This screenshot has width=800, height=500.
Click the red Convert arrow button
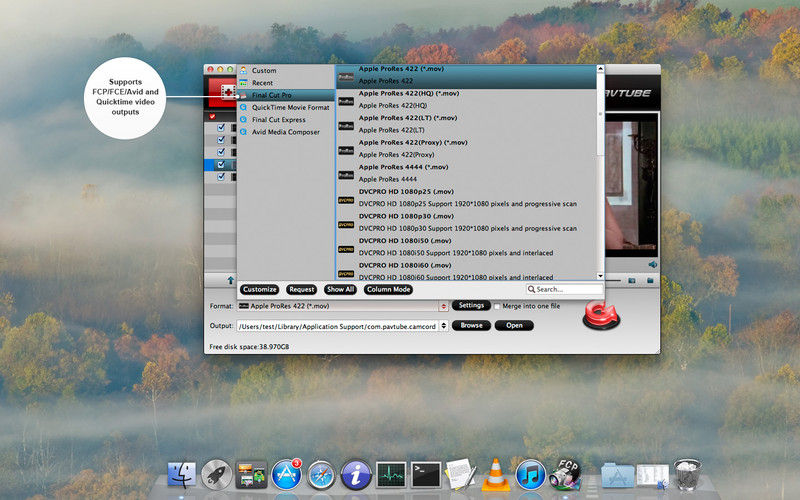601,315
